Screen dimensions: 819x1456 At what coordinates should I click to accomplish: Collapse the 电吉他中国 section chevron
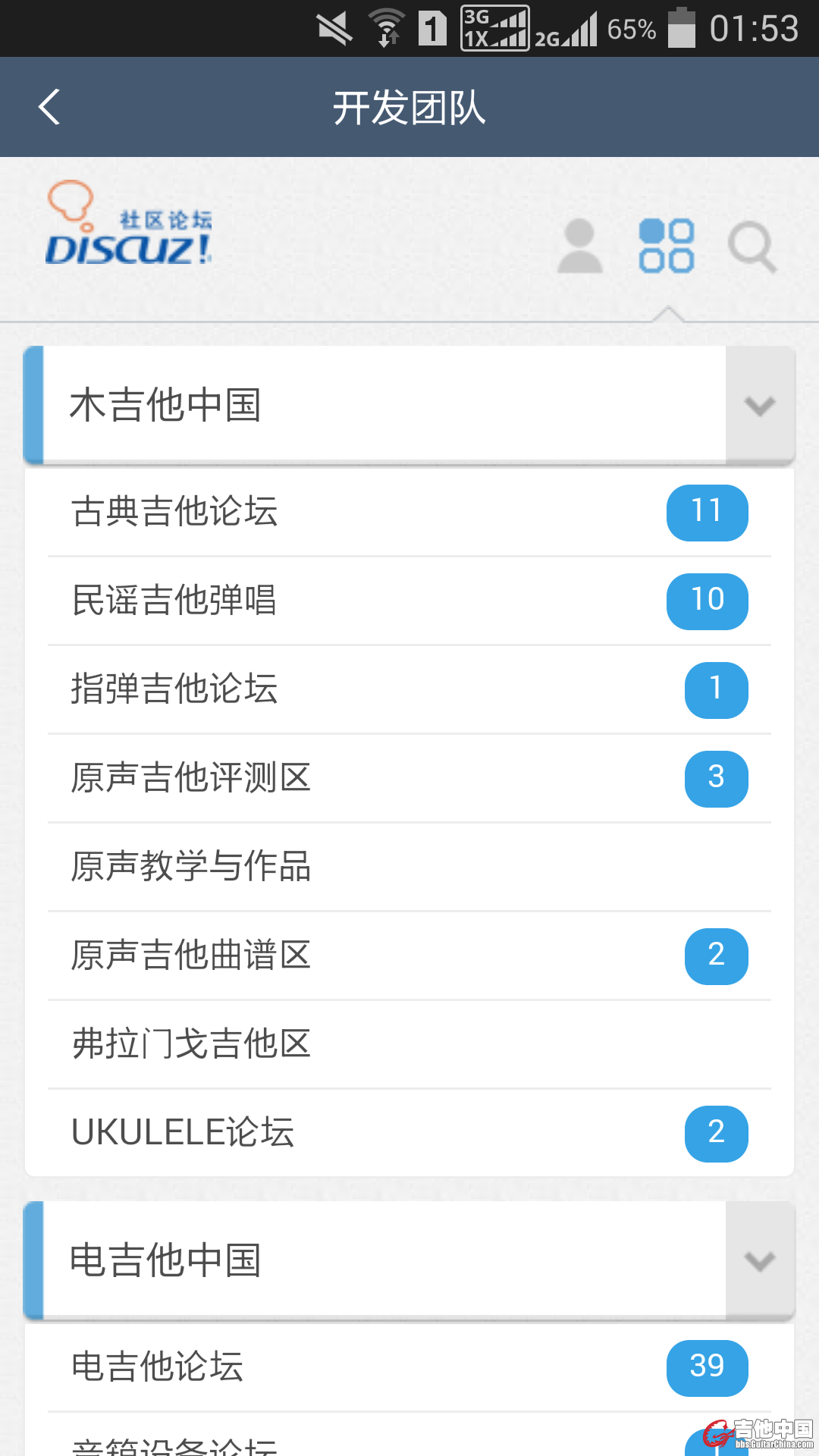[759, 1261]
